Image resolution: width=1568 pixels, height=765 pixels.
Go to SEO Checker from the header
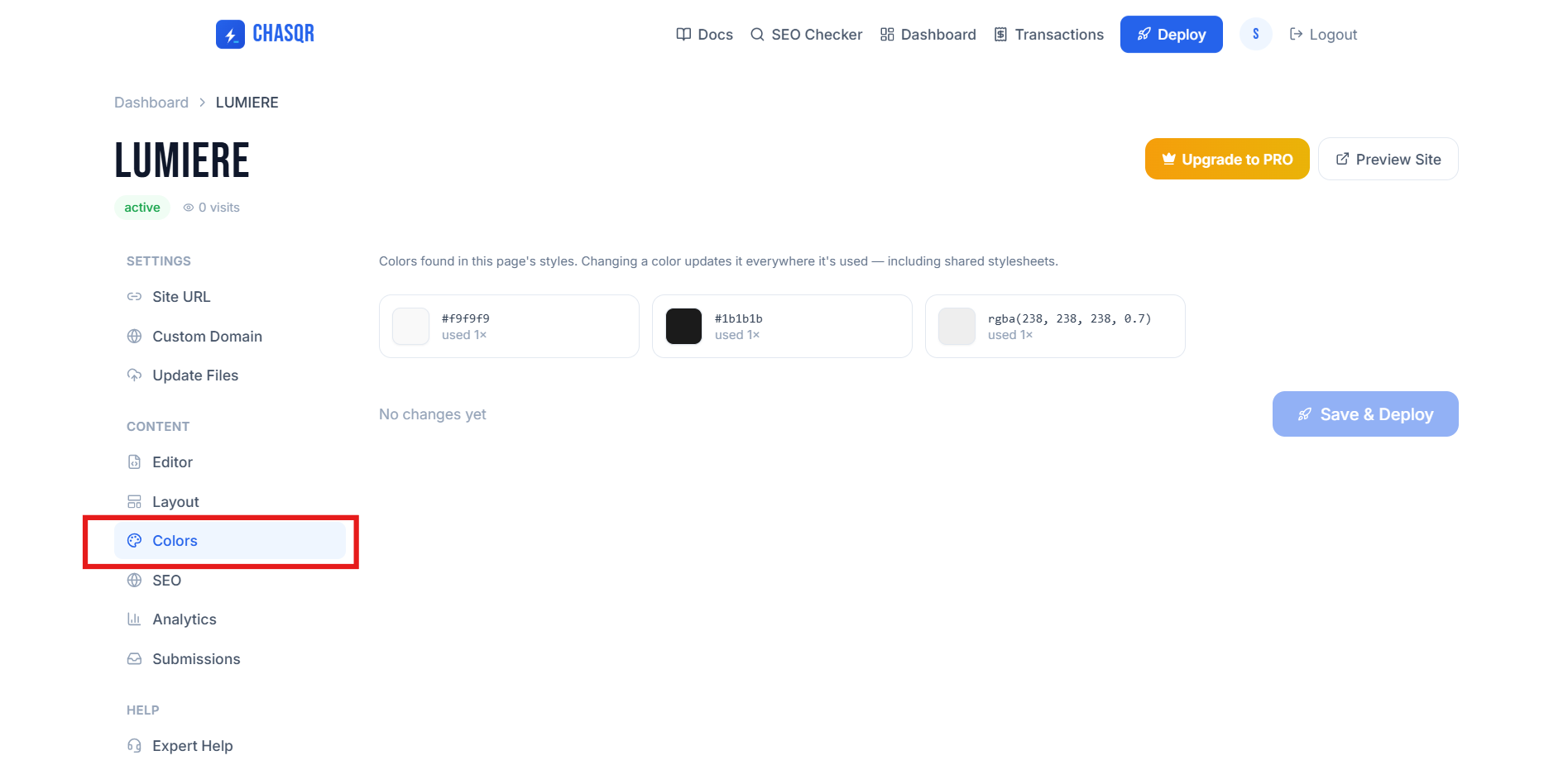[807, 34]
